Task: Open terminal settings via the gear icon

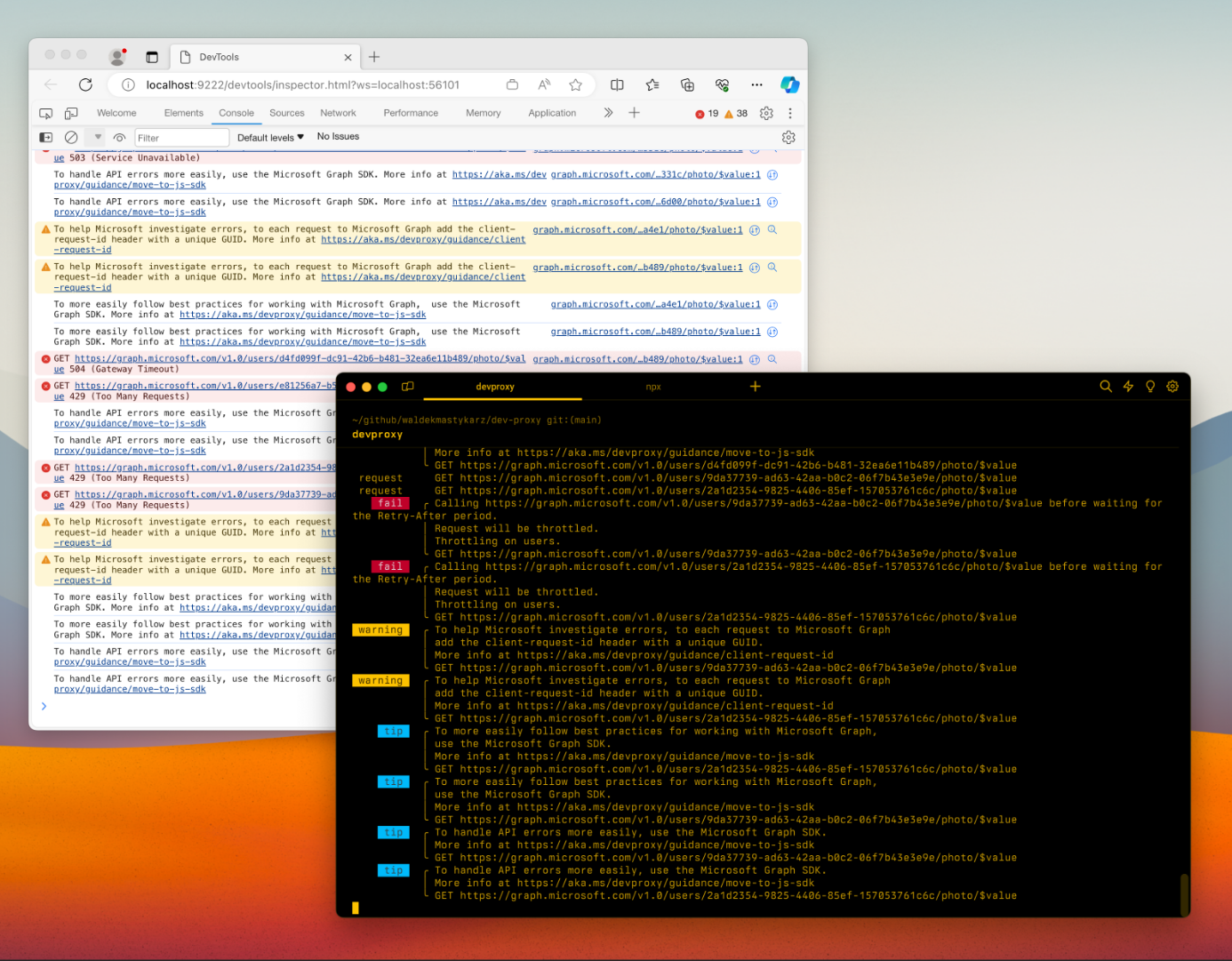Action: pos(1172,386)
